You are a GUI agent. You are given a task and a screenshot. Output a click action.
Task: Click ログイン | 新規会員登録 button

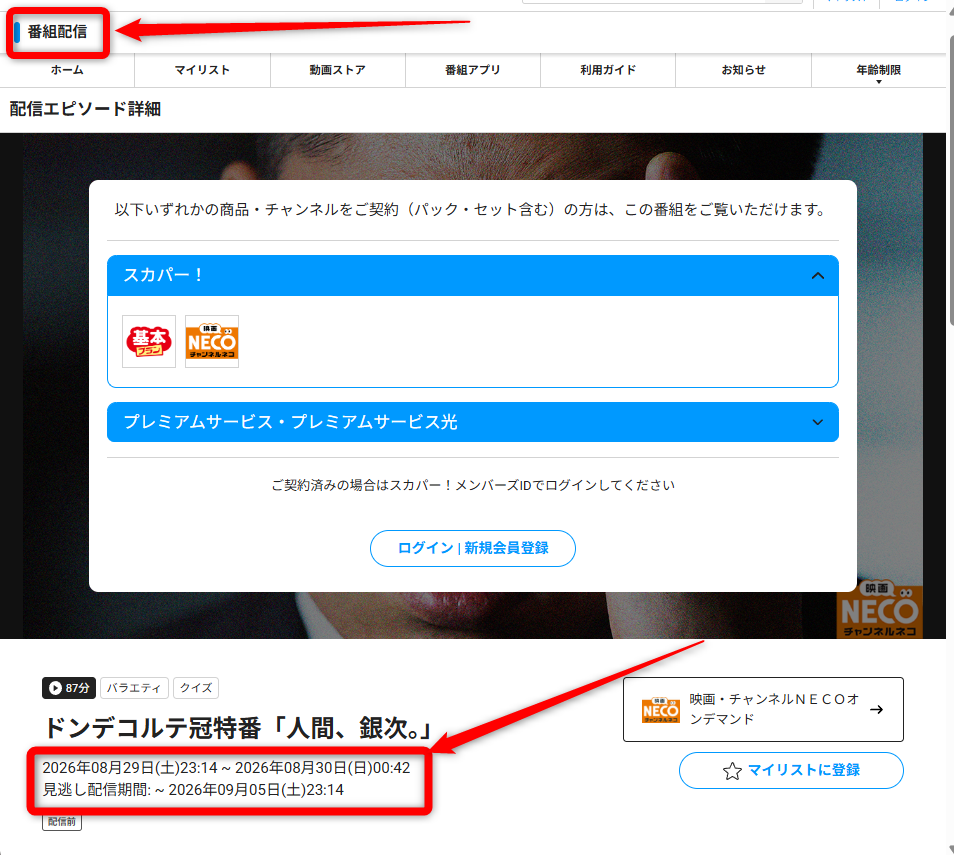click(x=473, y=548)
